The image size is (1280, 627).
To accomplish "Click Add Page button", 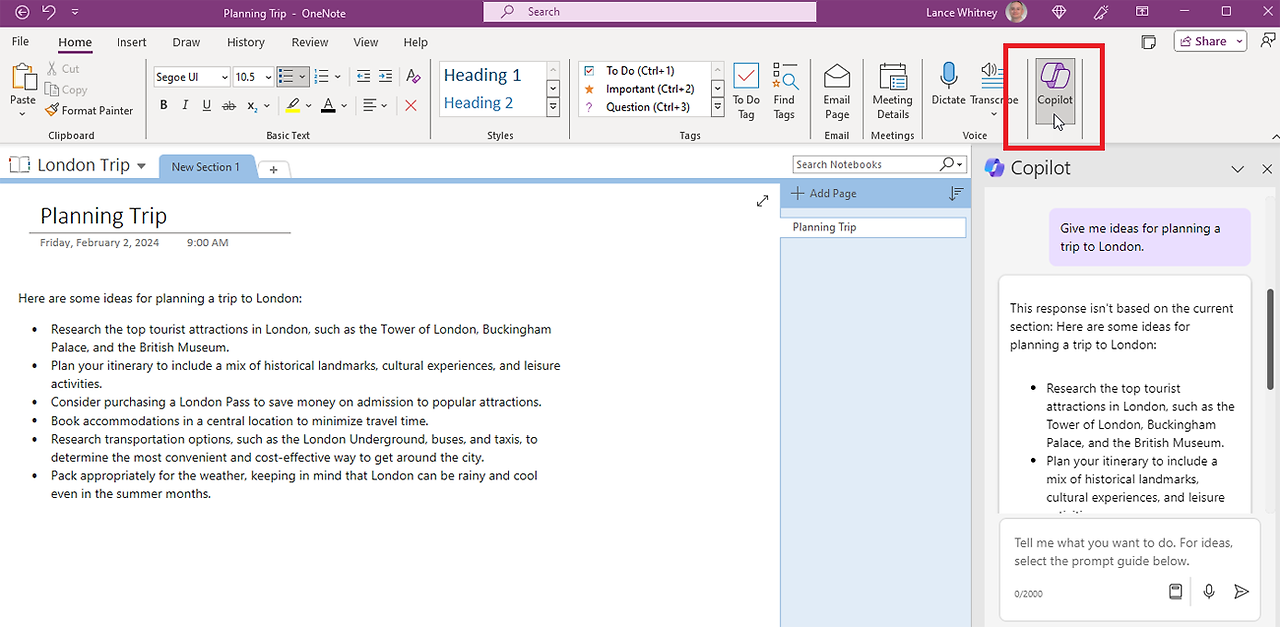I will (x=823, y=193).
